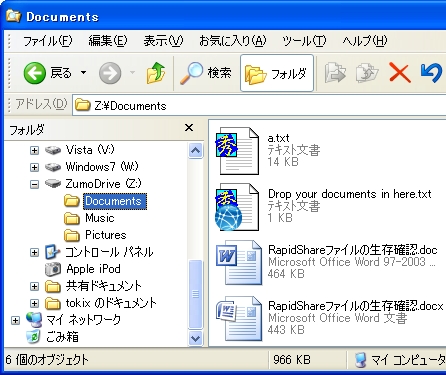Close the フォルダ side pane
This screenshot has height=375, width=446.
pyautogui.click(x=189, y=128)
